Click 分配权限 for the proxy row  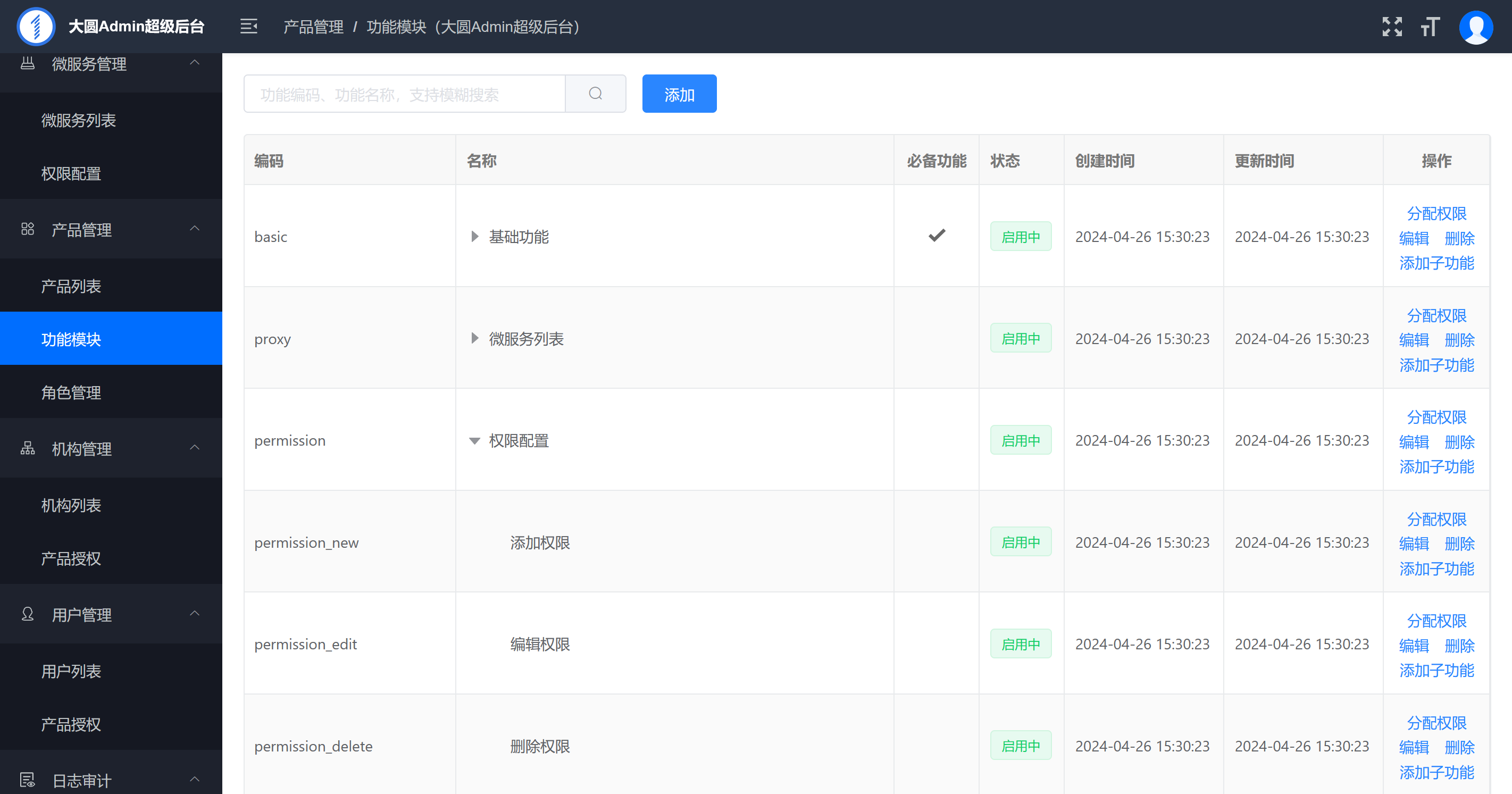tap(1436, 316)
